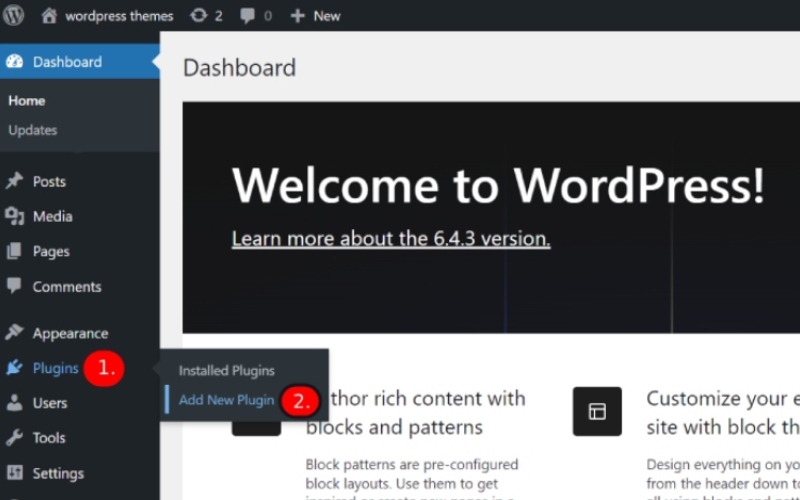
Task: Go to Updates under Dashboard
Action: 32,130
